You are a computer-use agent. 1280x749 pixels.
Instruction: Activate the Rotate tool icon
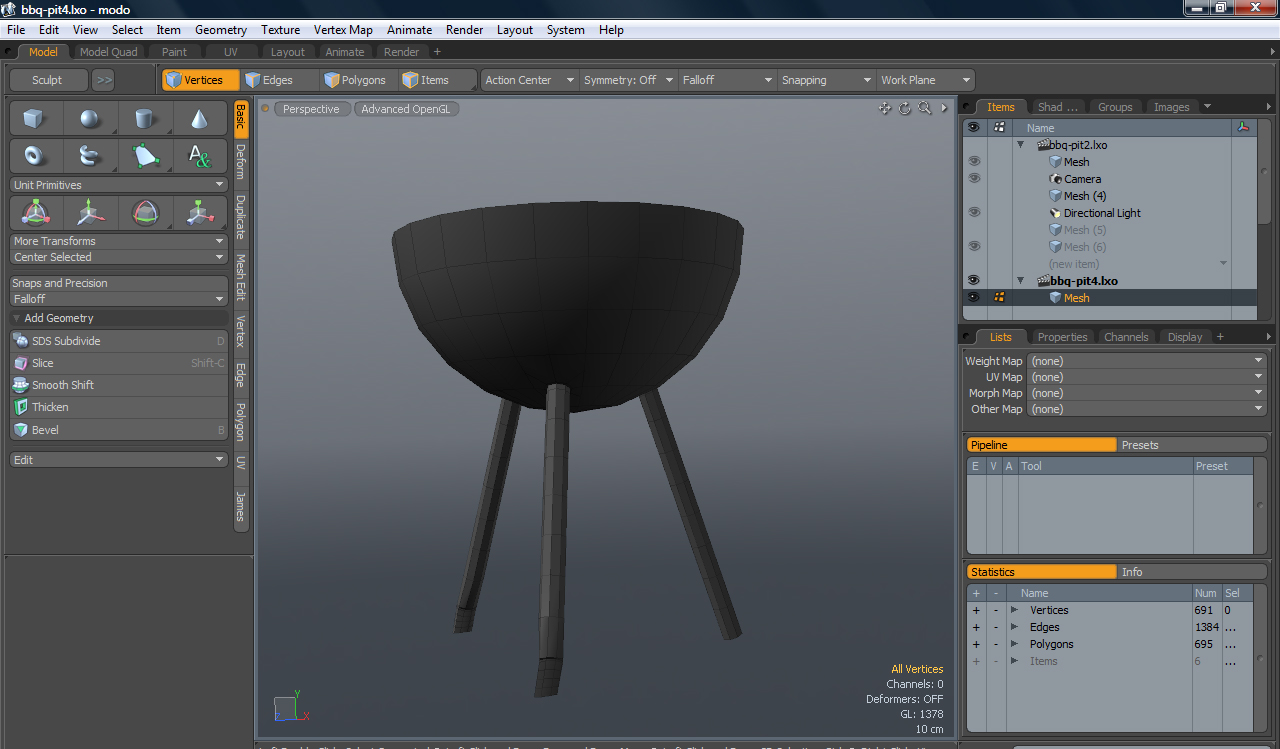pyautogui.click(x=146, y=213)
